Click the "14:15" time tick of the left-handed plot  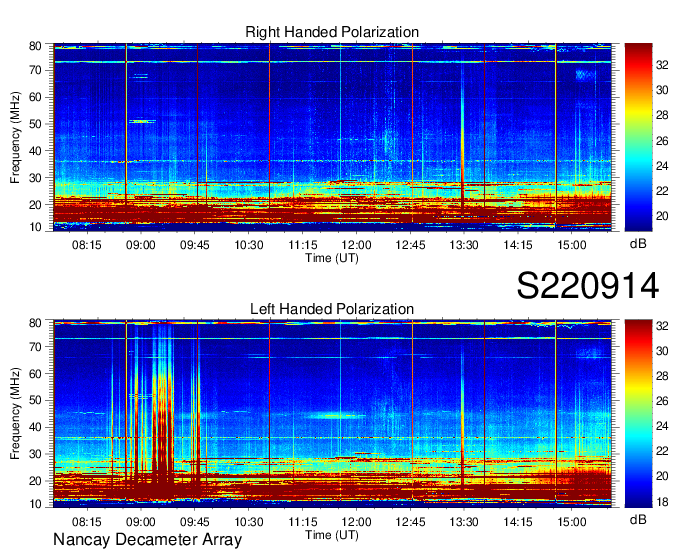pos(518,522)
